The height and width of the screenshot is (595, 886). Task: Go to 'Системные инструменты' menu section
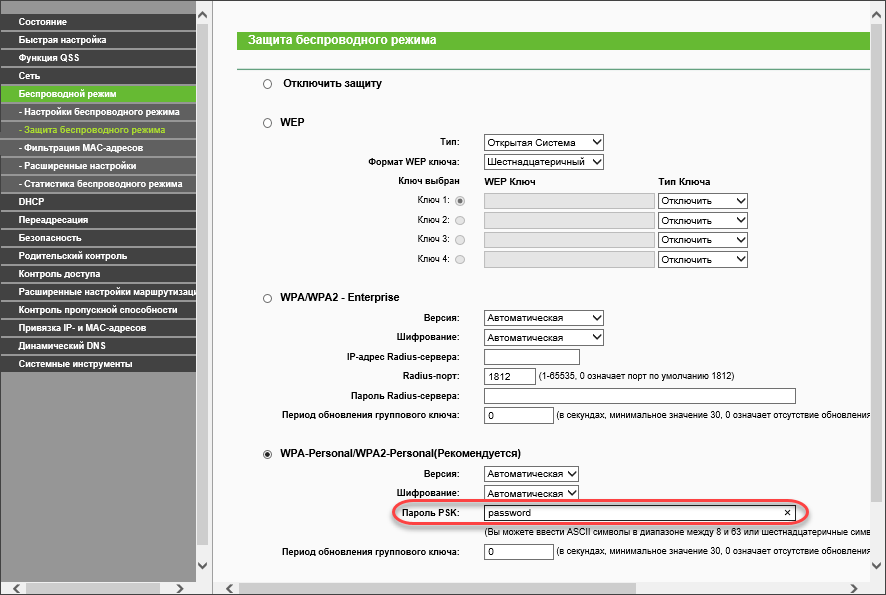(x=98, y=364)
